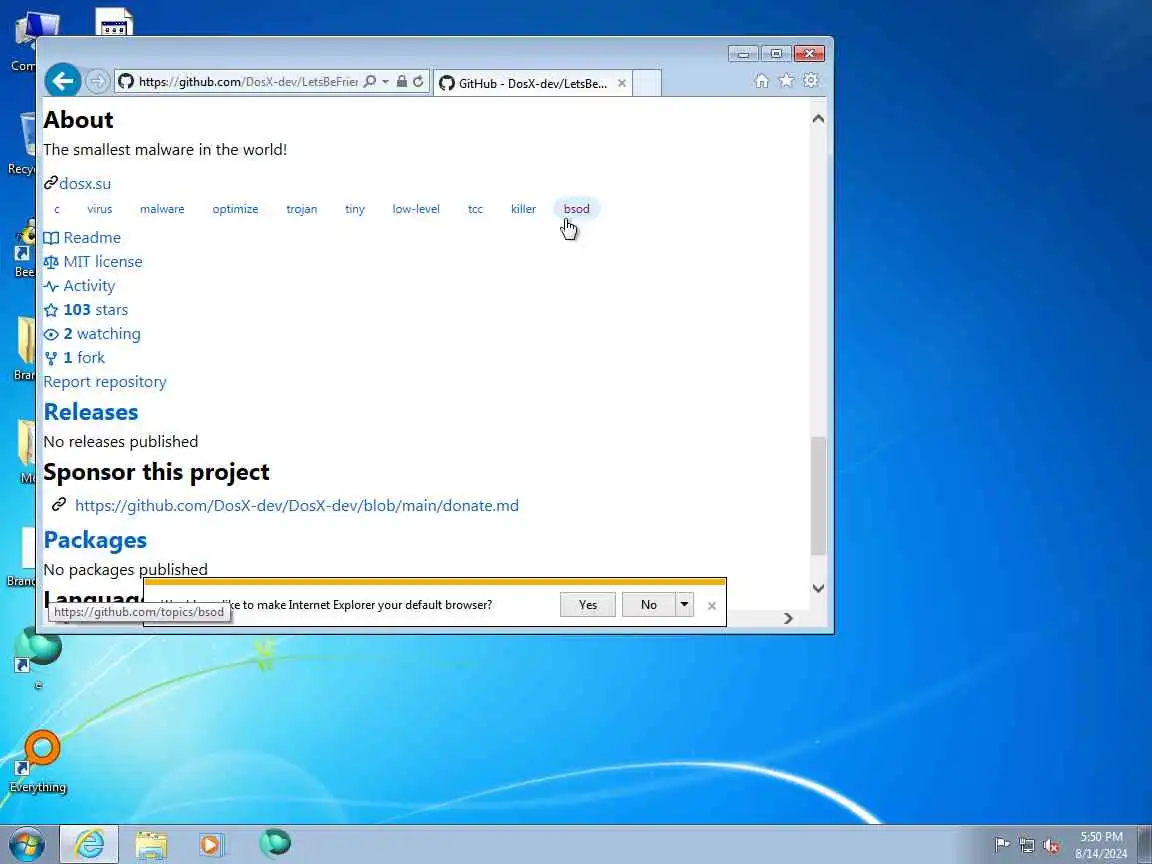Select the 'c' topic tag
Viewport: 1152px width, 864px height.
57,209
